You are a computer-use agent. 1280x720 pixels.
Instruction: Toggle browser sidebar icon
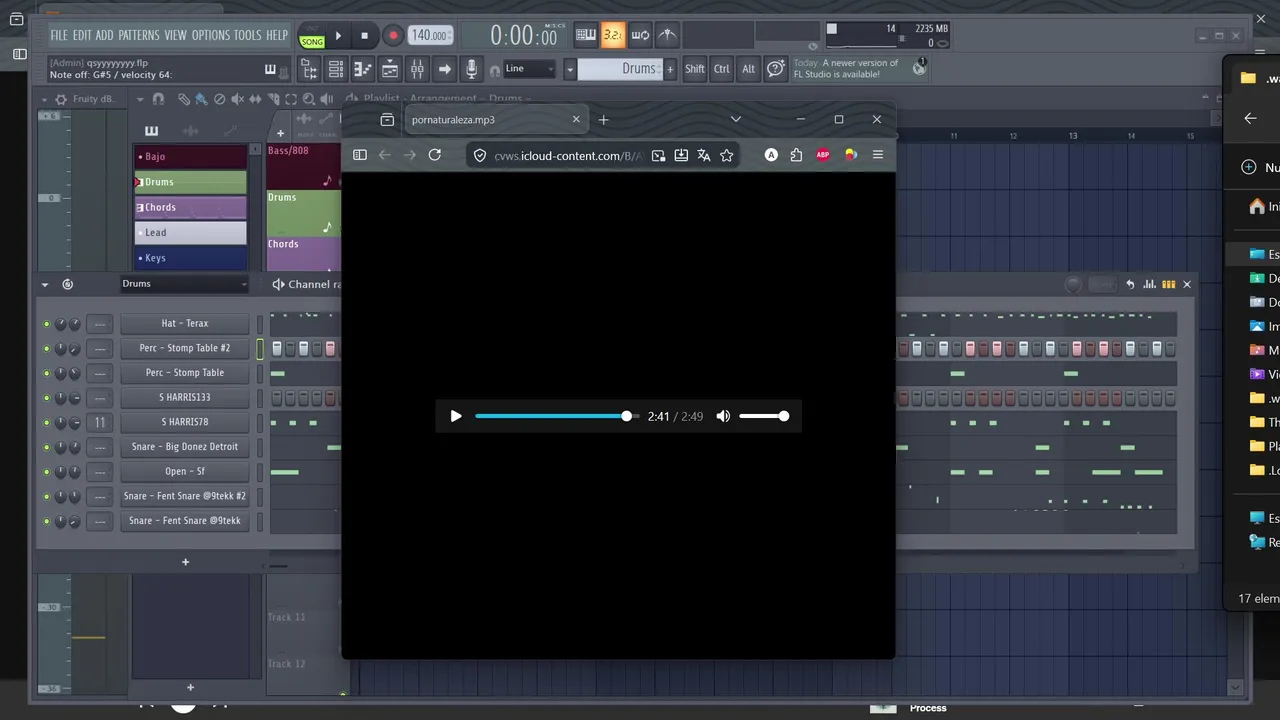click(360, 155)
